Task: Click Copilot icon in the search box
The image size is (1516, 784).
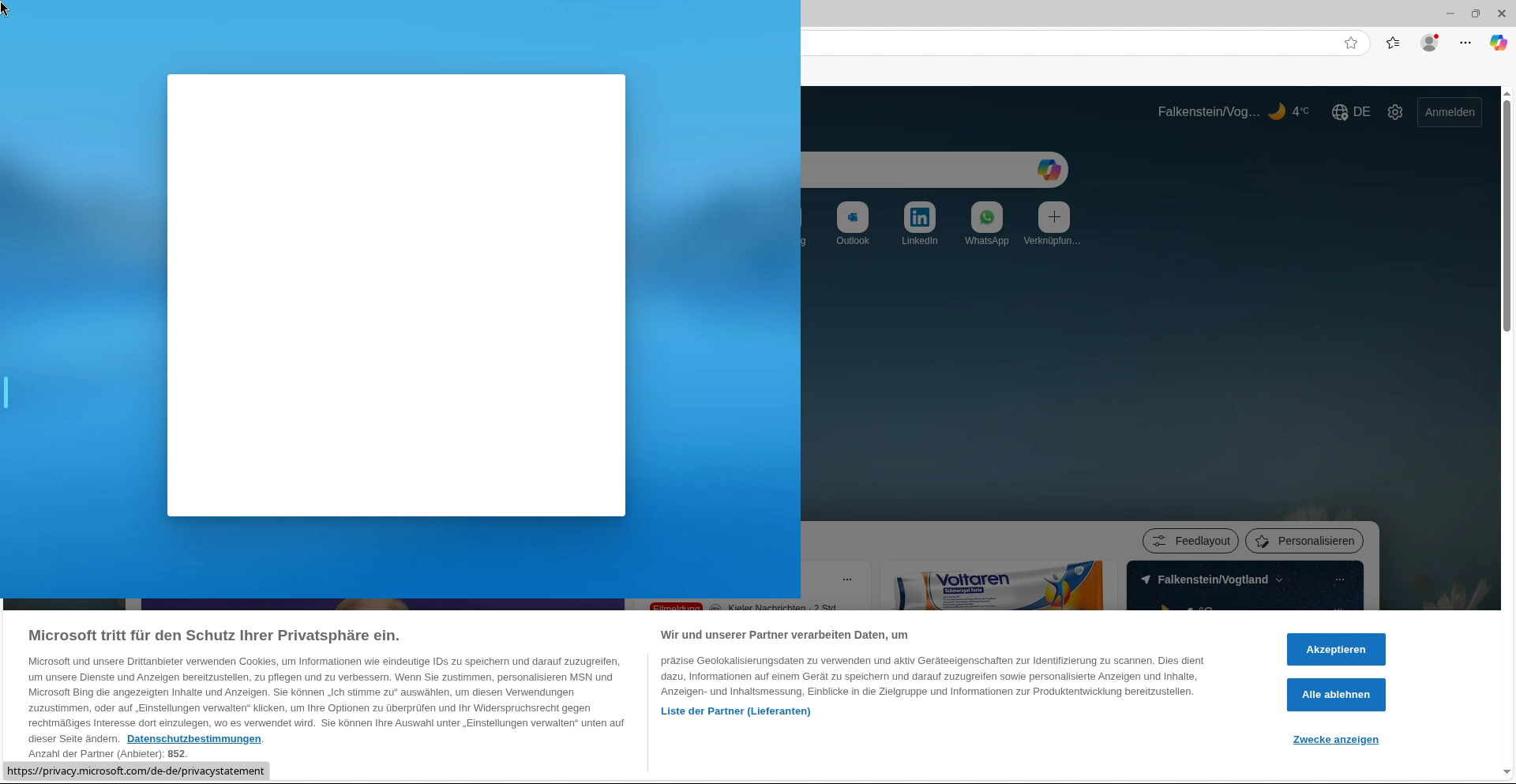Action: click(x=1049, y=170)
